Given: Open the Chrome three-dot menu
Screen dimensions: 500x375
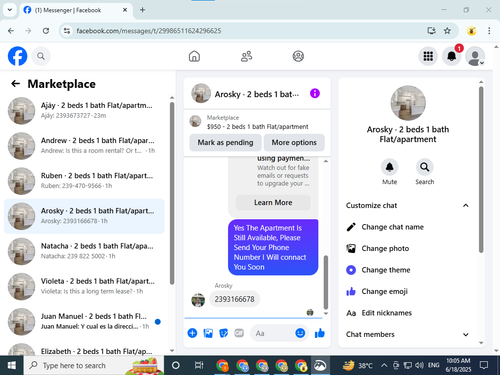Looking at the screenshot, I should coord(489,31).
